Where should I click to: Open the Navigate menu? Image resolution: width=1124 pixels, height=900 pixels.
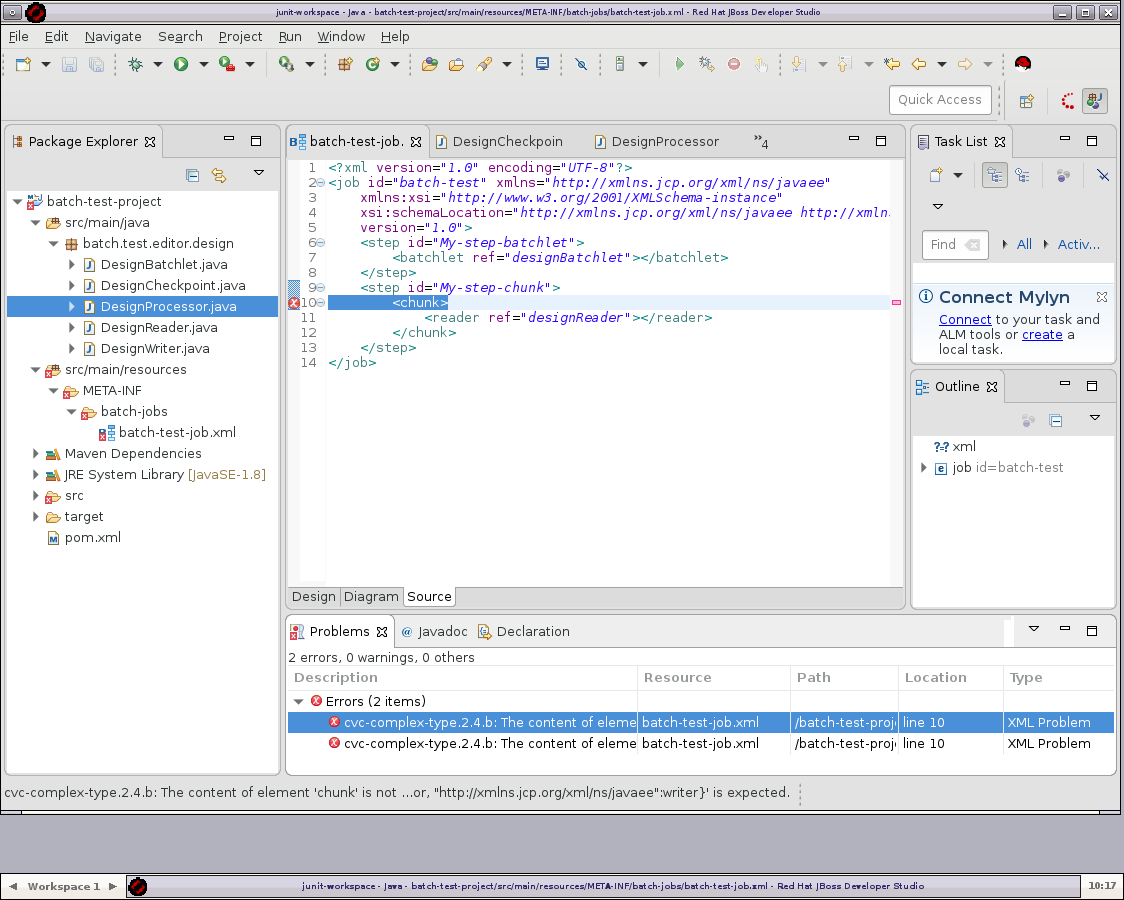[x=113, y=36]
